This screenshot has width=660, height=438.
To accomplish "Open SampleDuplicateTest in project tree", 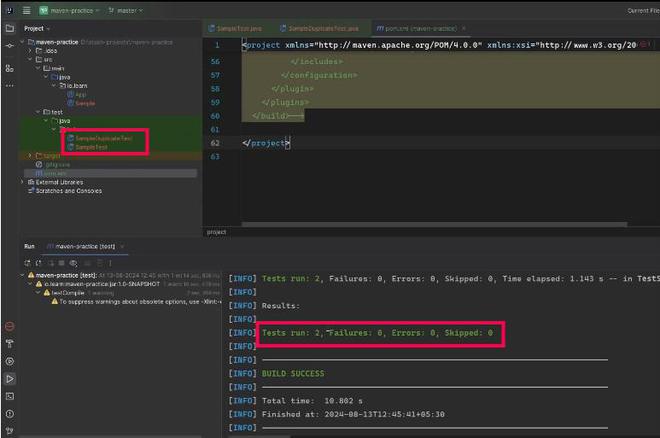I will click(100, 138).
